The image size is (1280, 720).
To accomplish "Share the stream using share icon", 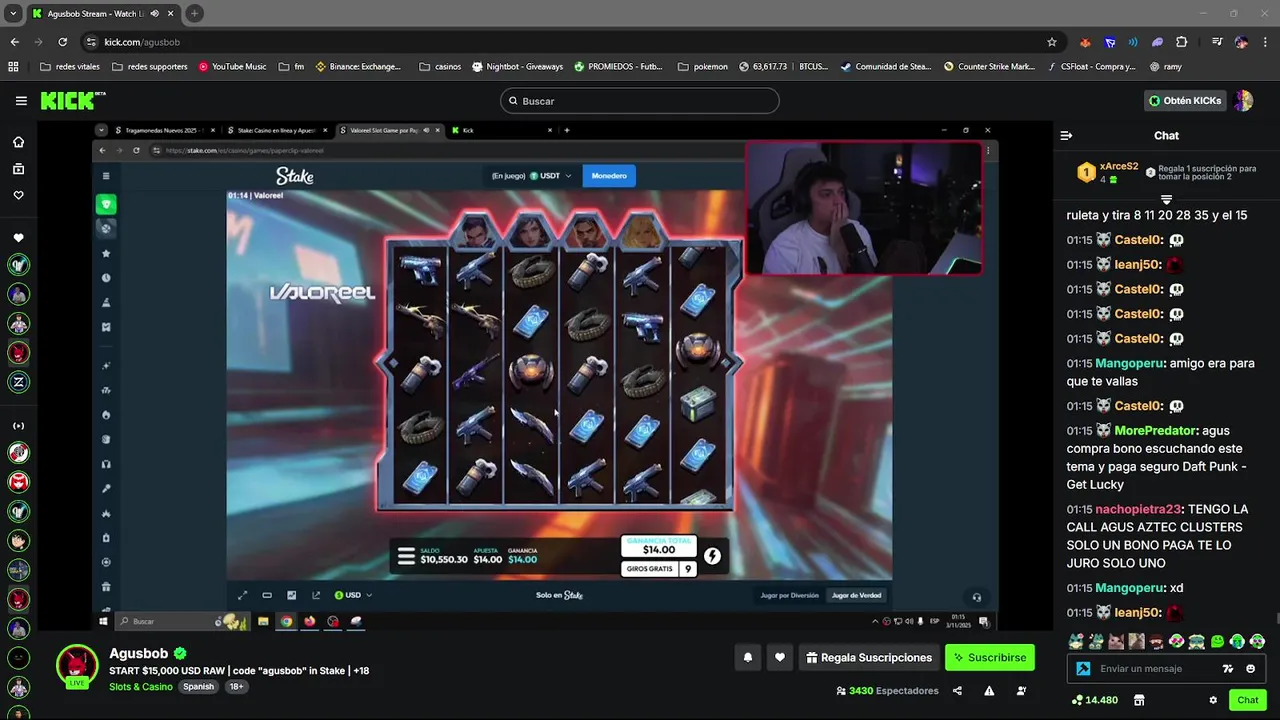I will 957,691.
